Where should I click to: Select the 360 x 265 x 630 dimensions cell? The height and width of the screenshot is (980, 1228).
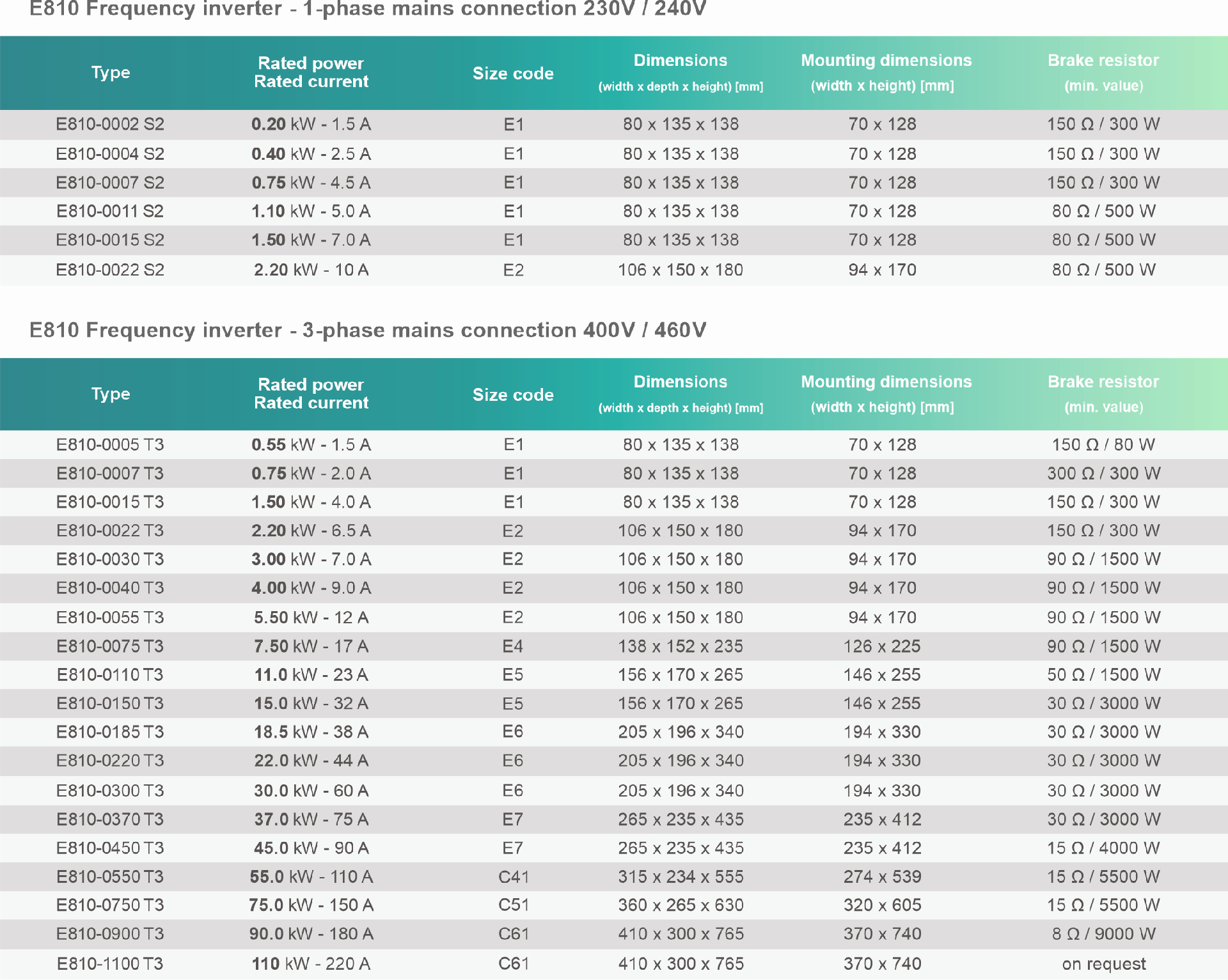click(x=681, y=905)
